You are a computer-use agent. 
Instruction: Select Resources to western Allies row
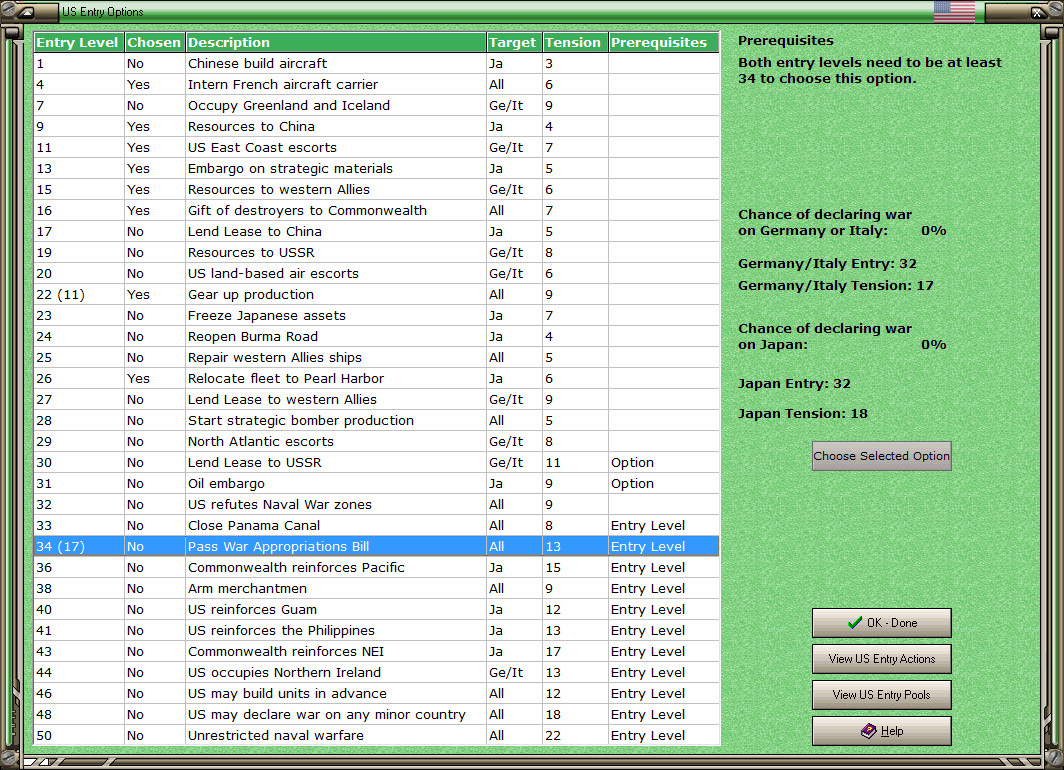pyautogui.click(x=377, y=189)
